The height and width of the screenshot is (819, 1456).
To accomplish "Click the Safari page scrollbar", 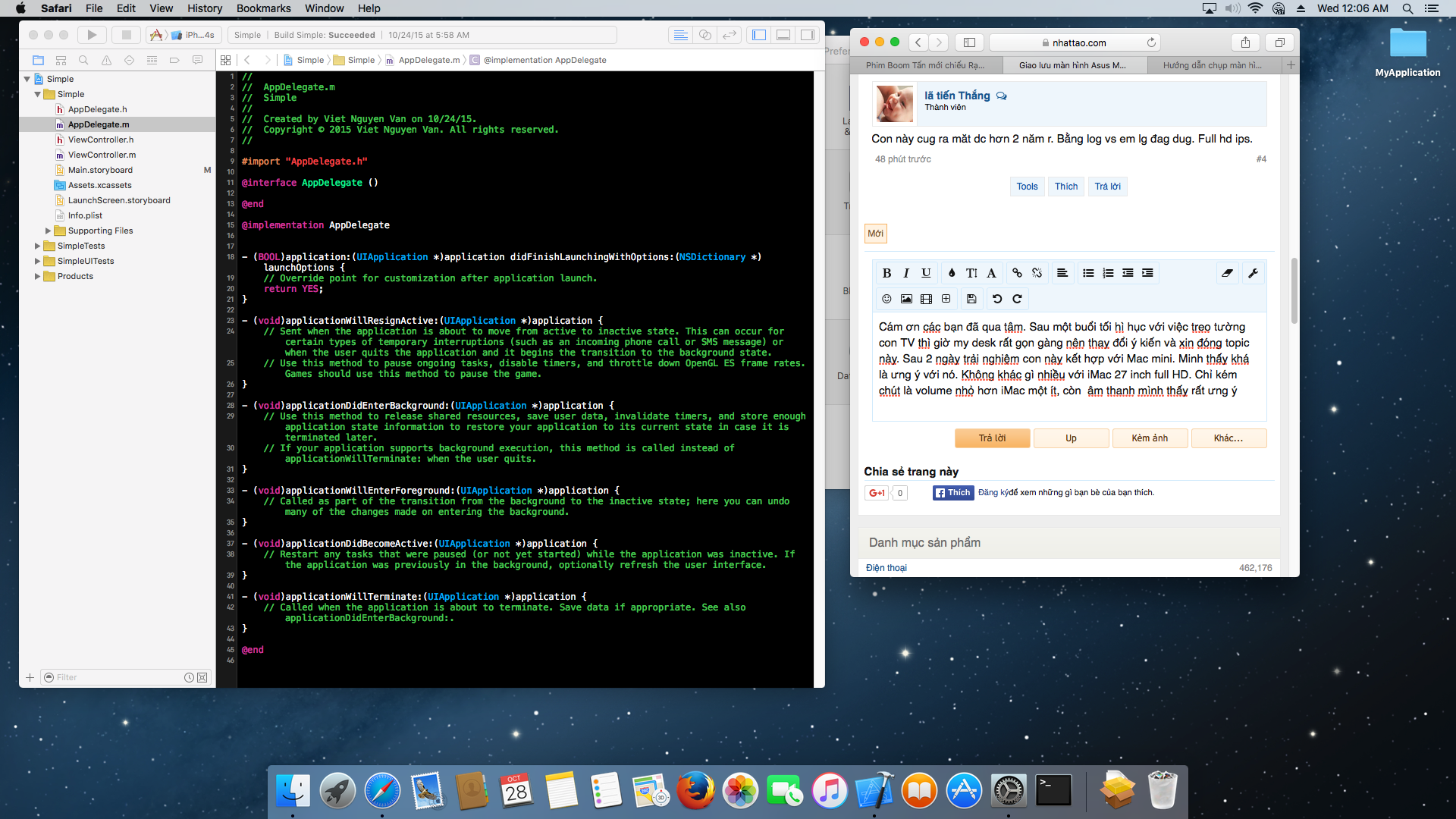I will pyautogui.click(x=1294, y=292).
